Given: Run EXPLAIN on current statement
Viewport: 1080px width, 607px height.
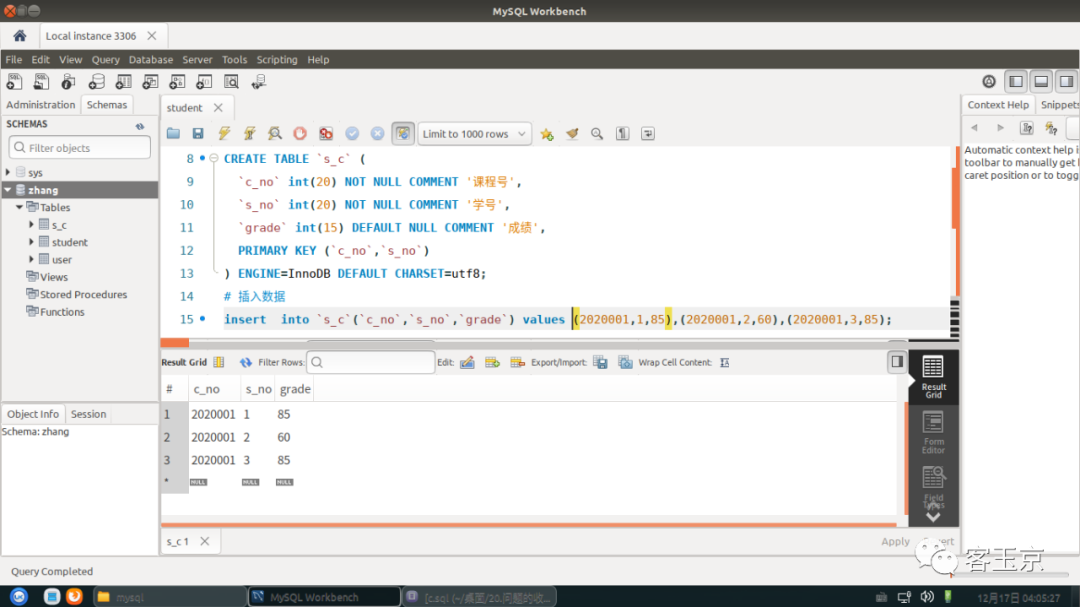Looking at the screenshot, I should (275, 134).
